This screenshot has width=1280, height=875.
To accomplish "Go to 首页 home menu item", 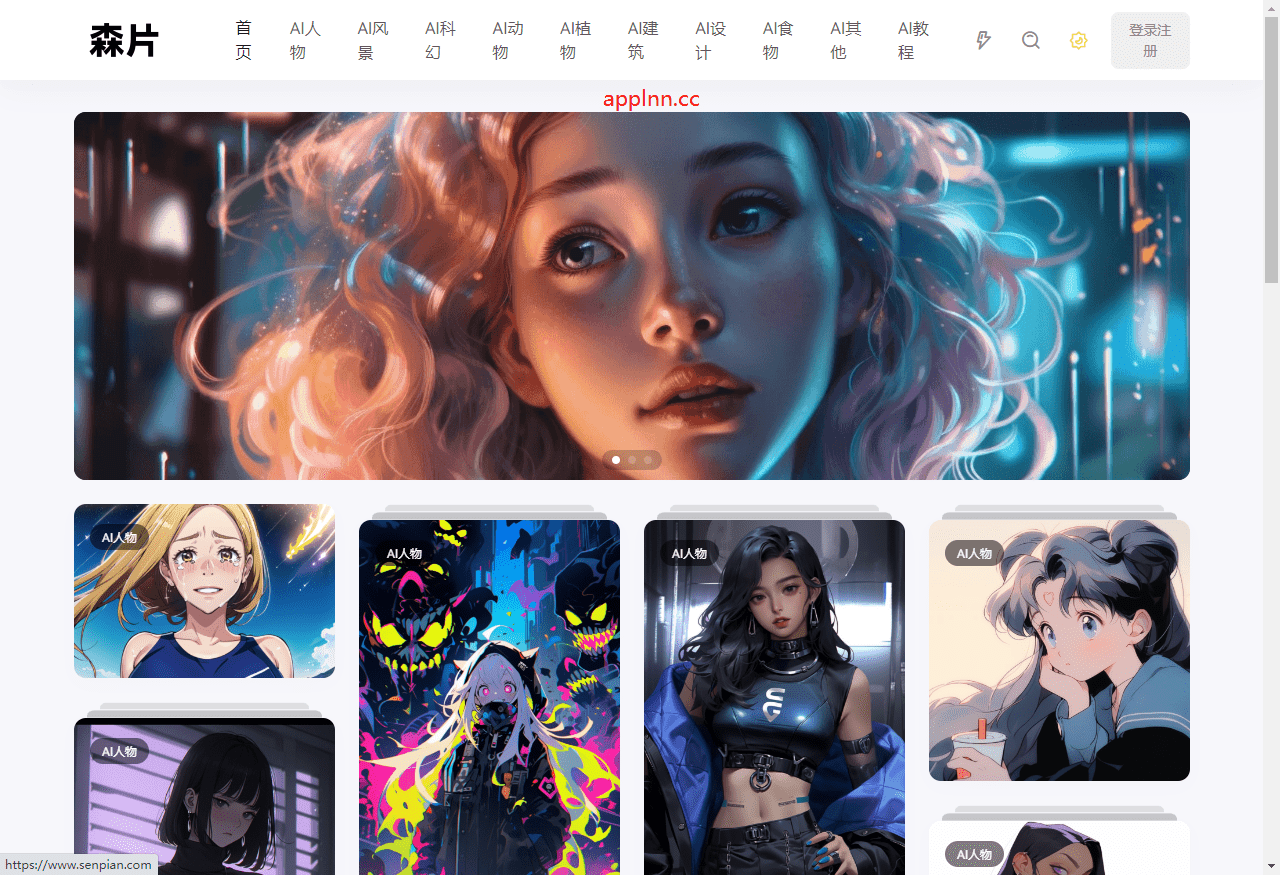I will click(243, 40).
